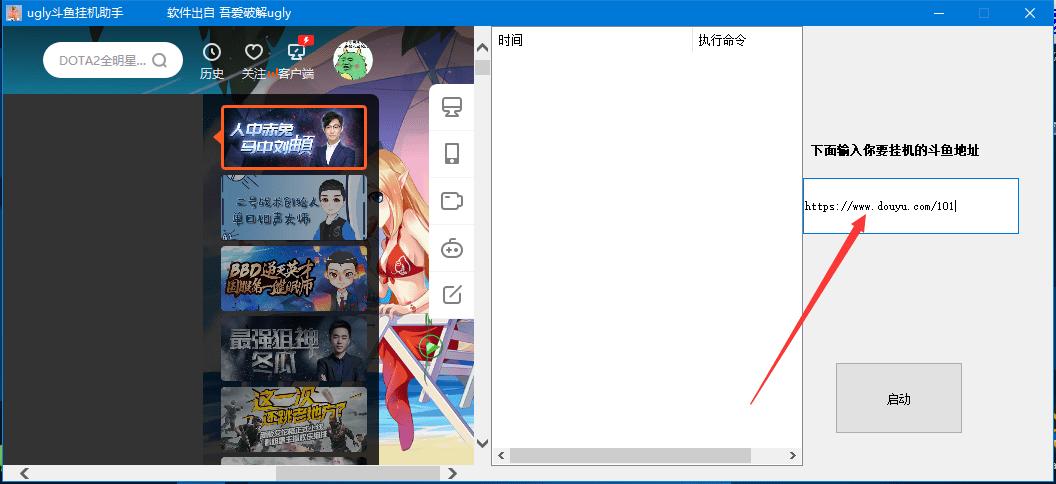Click the log list right scroll arrow

pos(793,456)
